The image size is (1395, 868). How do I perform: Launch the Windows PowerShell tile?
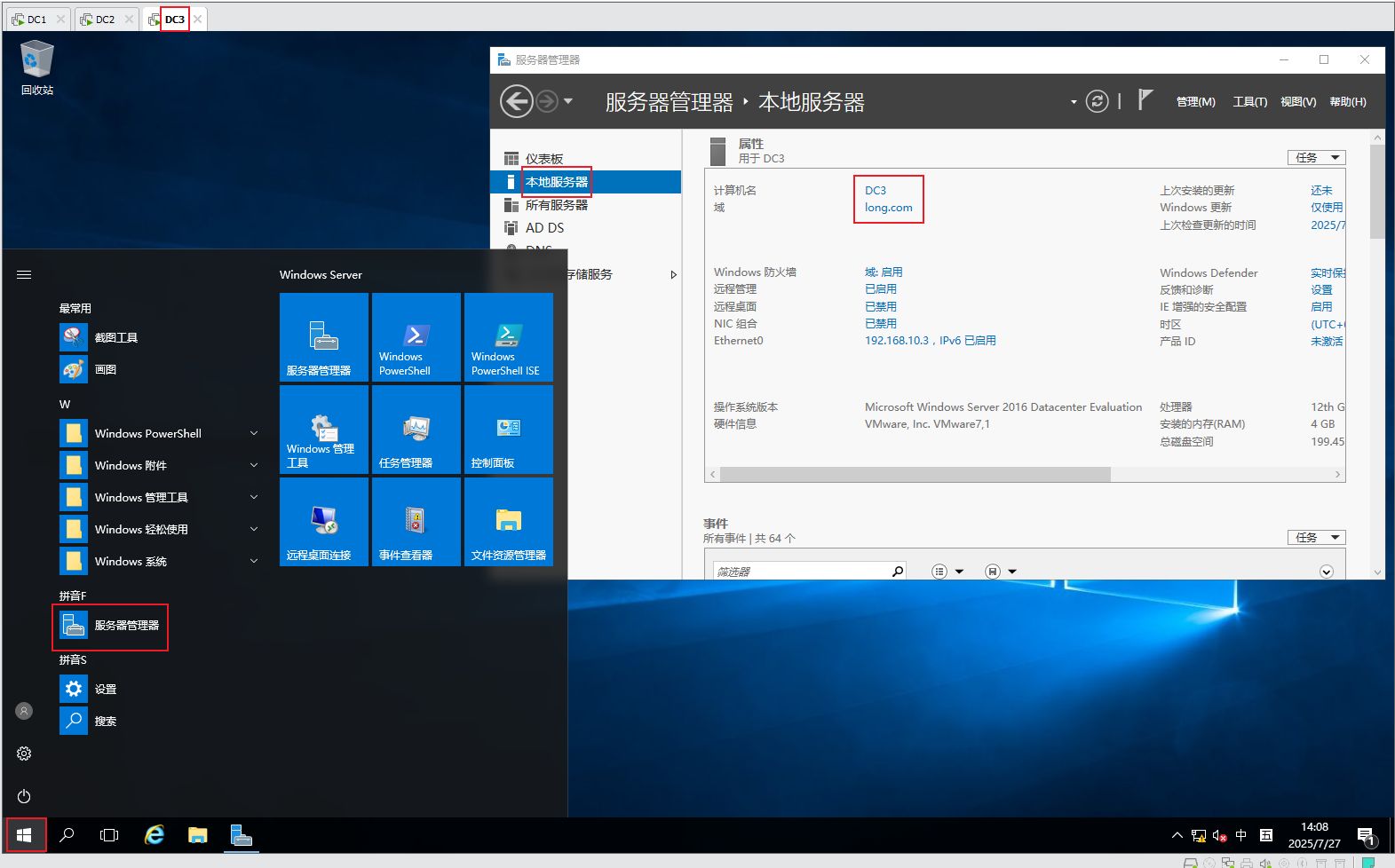point(416,337)
